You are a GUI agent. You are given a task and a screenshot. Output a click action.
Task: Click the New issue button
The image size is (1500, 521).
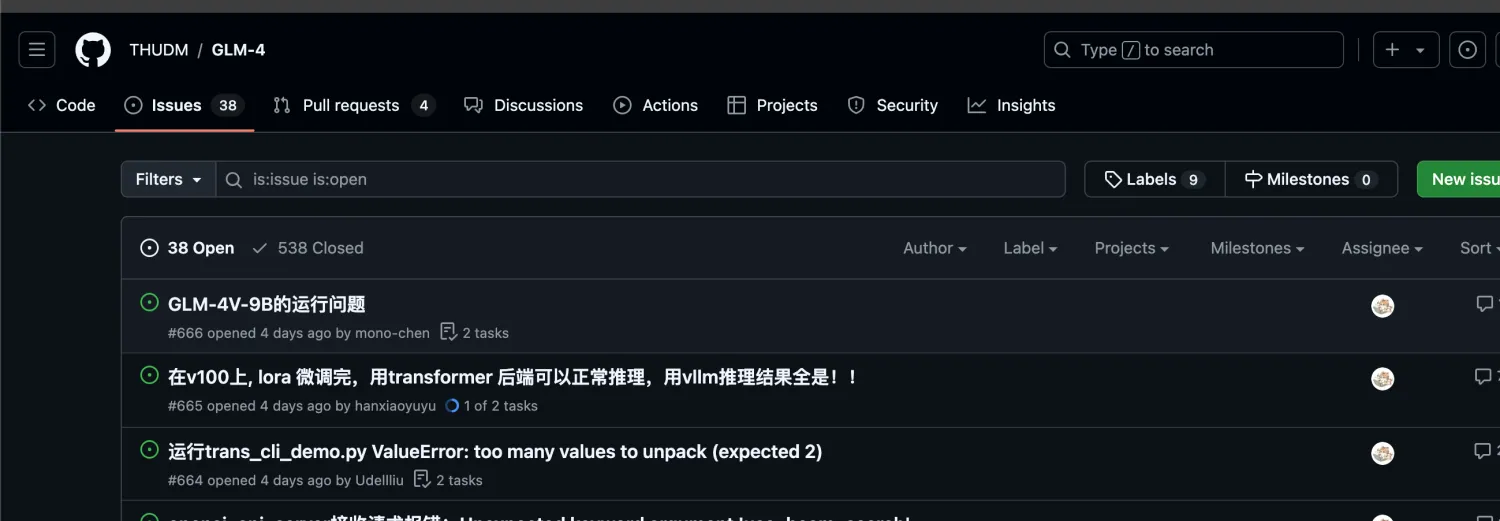coord(1459,179)
